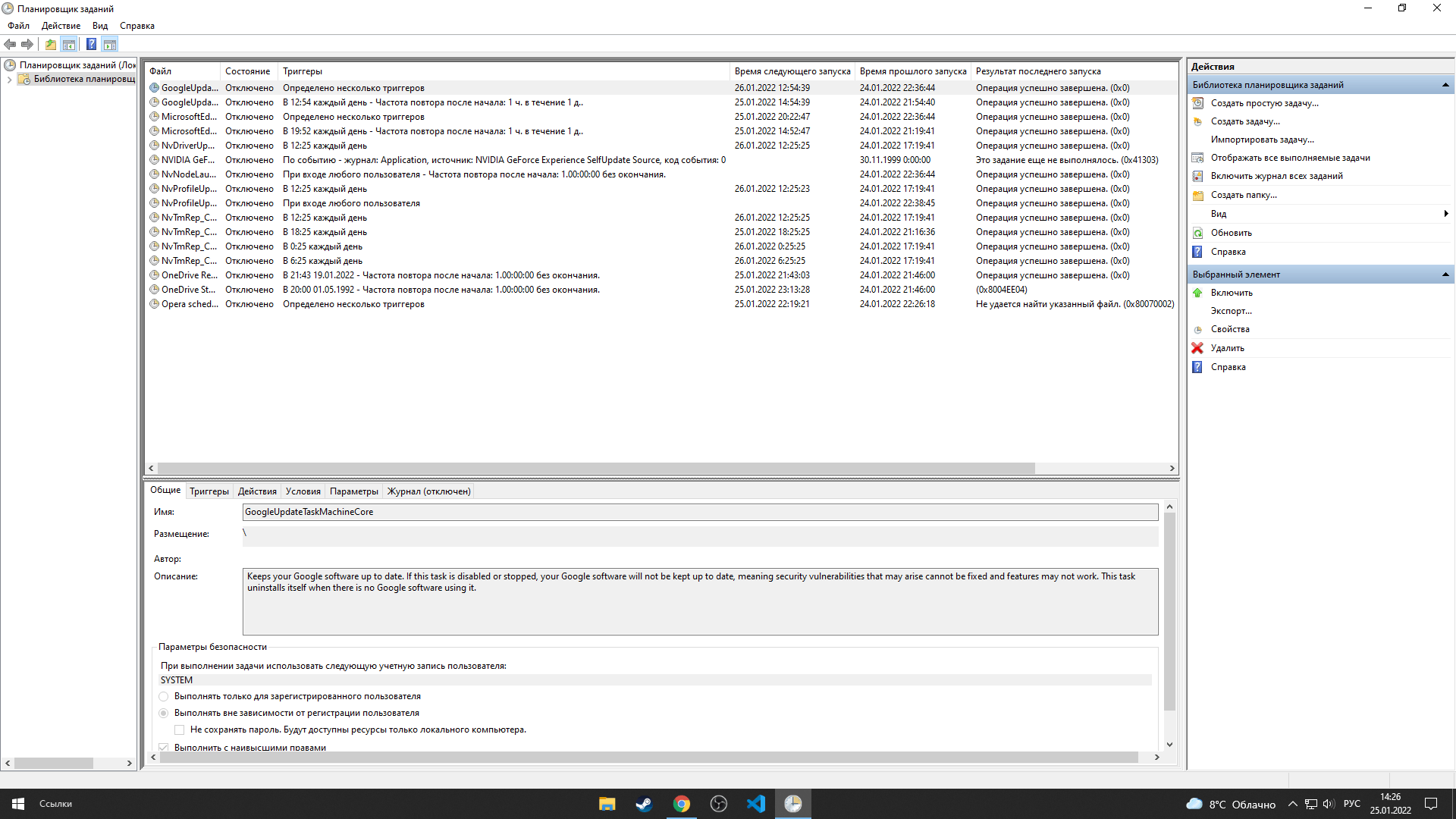Click the red Удалить cross icon
The image size is (1456, 819).
(1197, 348)
